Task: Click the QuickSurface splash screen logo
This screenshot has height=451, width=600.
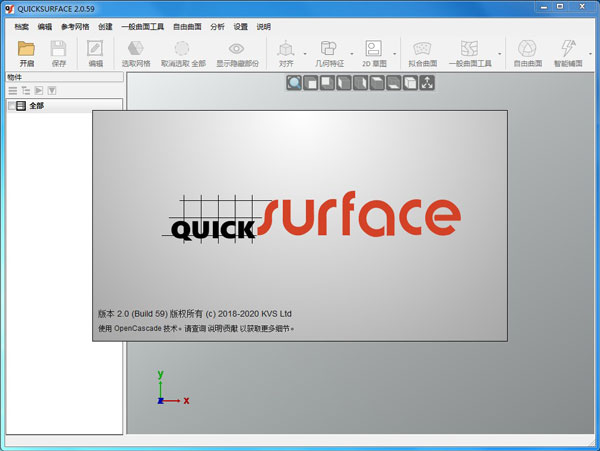Action: coord(311,217)
